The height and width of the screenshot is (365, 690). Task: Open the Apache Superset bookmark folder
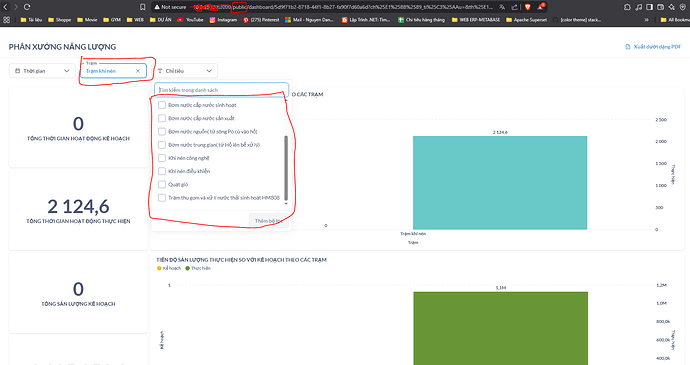pyautogui.click(x=526, y=20)
